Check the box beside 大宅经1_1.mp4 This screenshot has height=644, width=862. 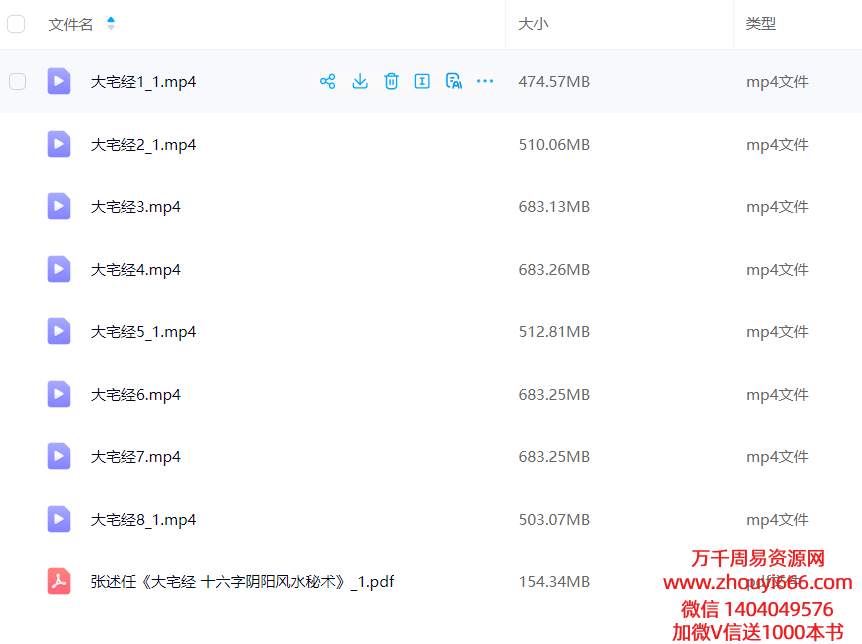18,82
